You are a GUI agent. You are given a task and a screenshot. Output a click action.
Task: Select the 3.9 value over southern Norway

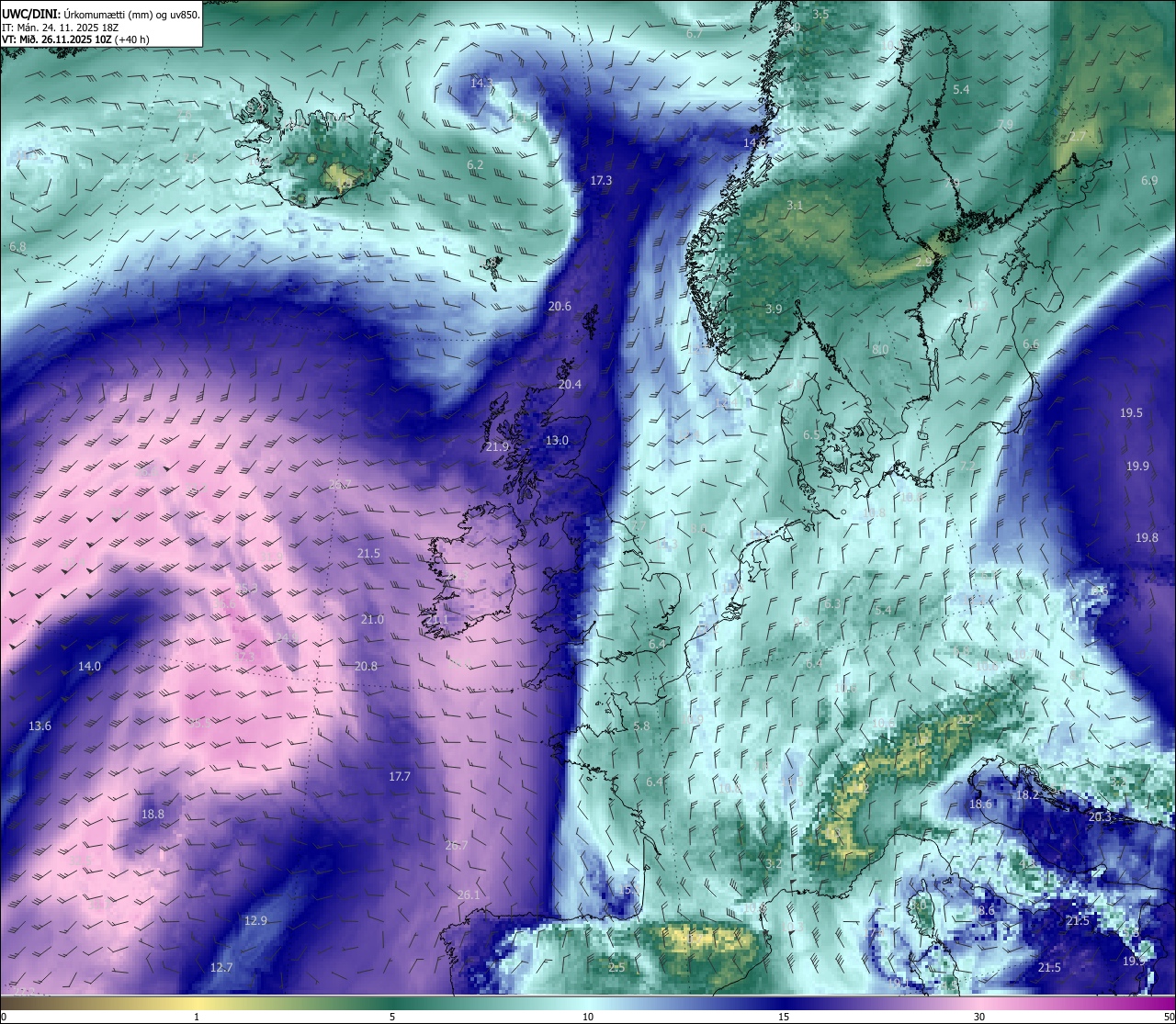774,309
